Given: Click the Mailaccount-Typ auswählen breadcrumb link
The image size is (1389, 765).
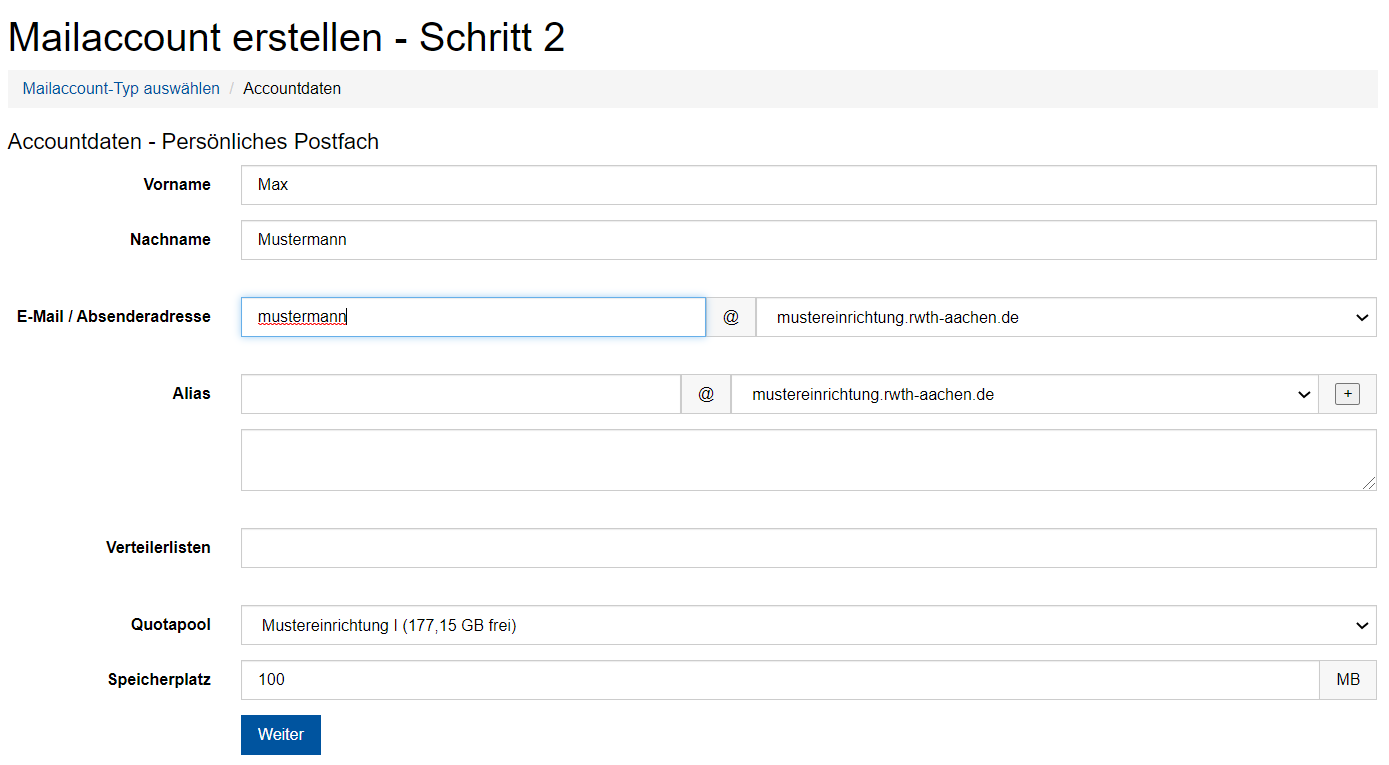Looking at the screenshot, I should (x=120, y=88).
